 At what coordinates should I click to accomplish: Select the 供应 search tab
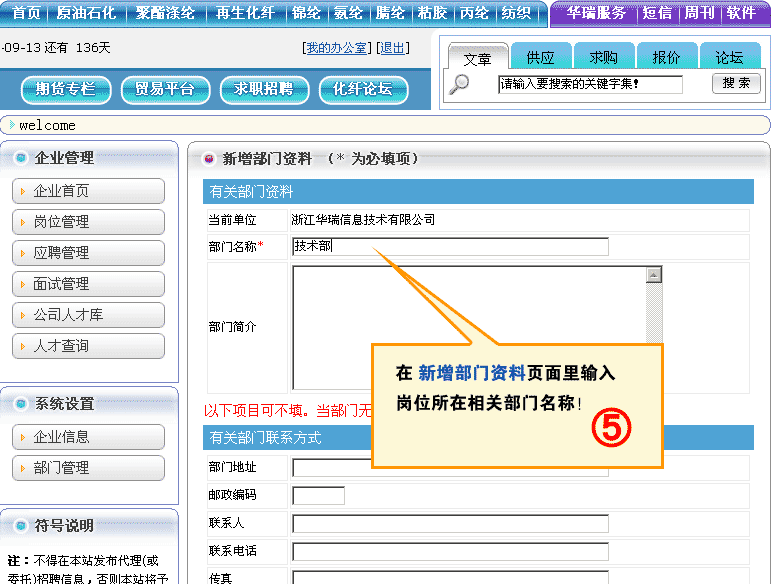[540, 58]
